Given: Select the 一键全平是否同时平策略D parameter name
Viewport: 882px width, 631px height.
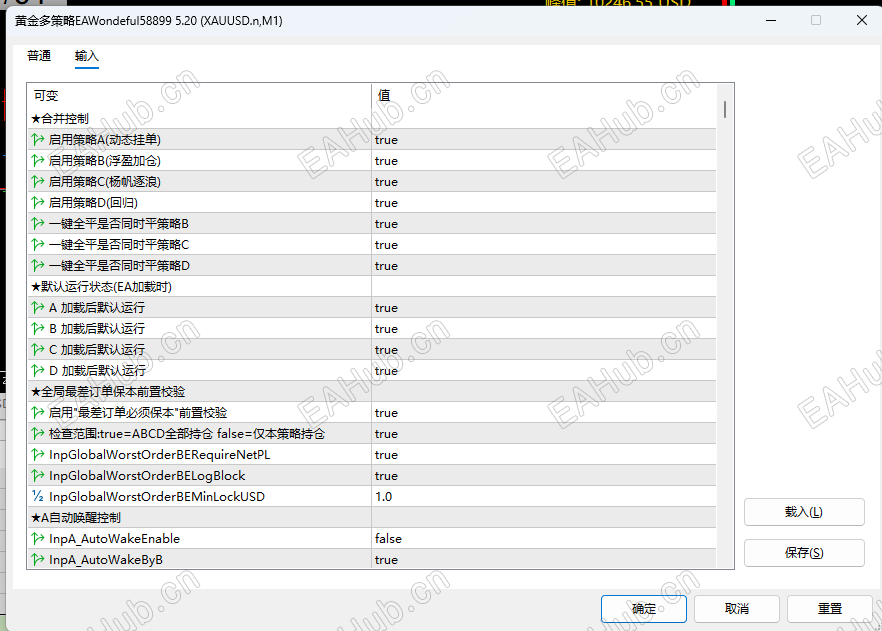Looking at the screenshot, I should pos(119,265).
